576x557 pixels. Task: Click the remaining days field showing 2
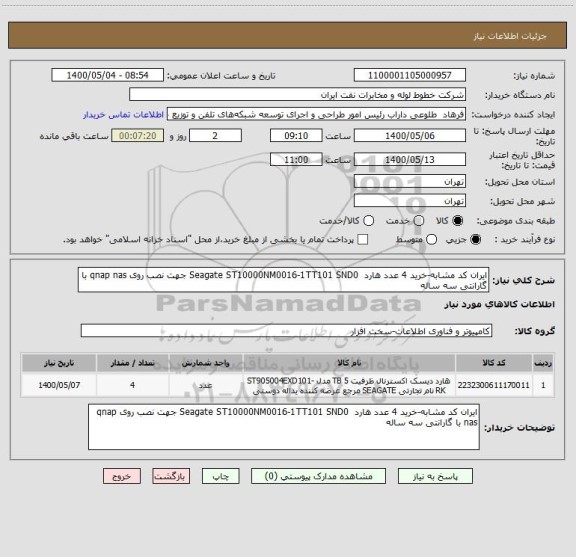pos(215,136)
